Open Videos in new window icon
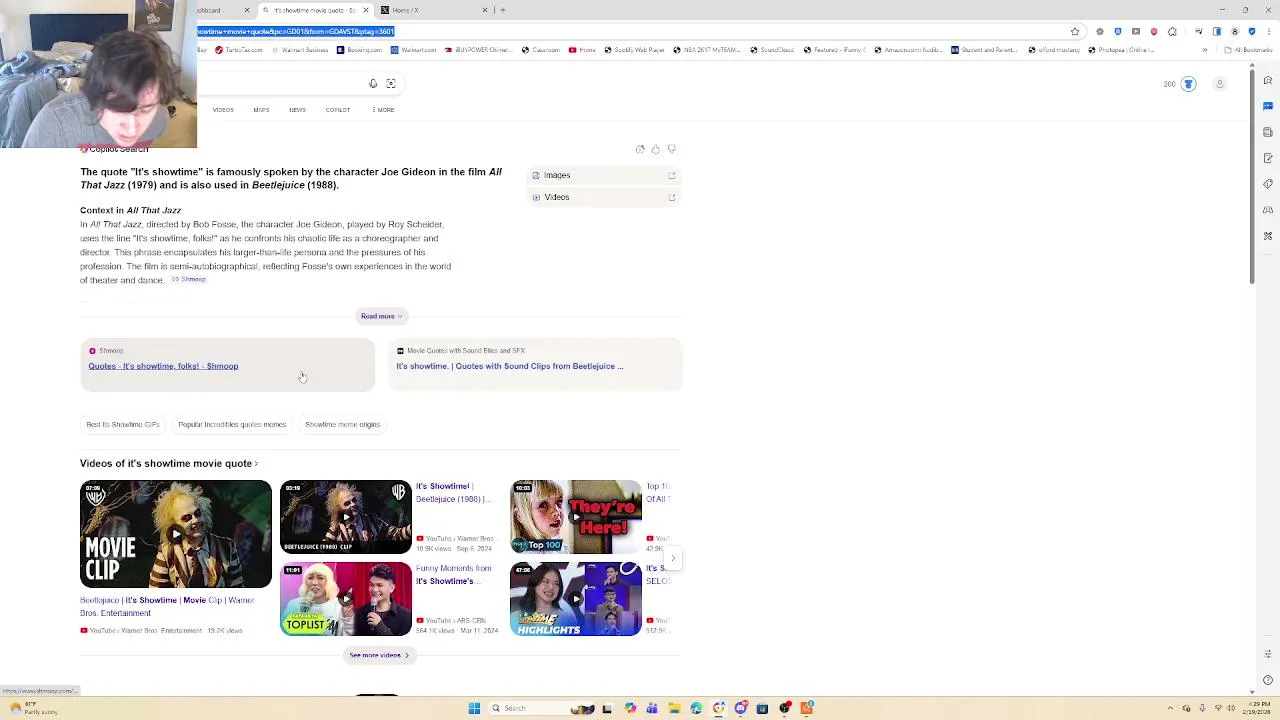Screen dimensions: 1280x720 pos(672,197)
